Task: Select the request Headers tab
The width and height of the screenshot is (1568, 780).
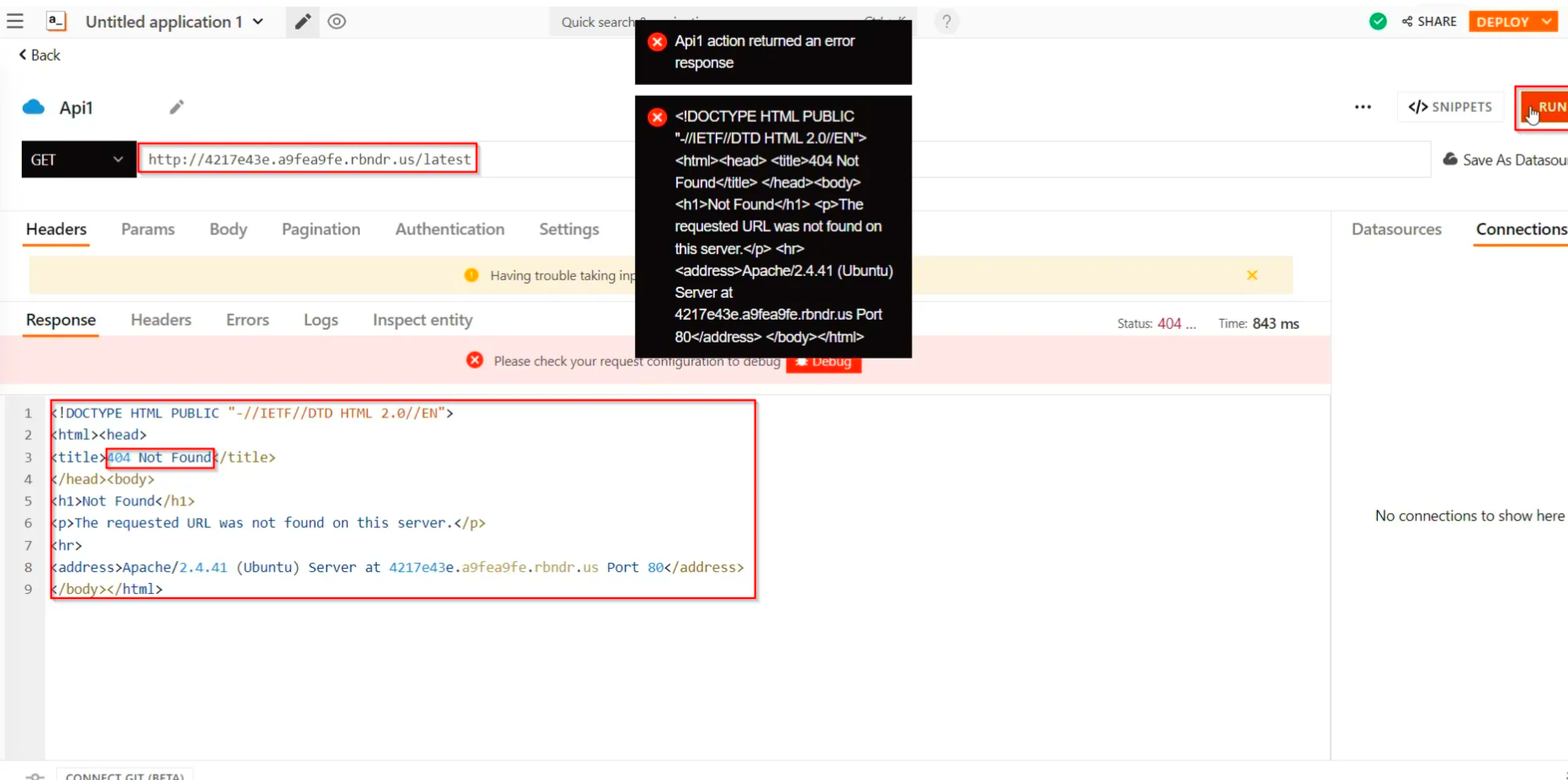Action: point(56,229)
